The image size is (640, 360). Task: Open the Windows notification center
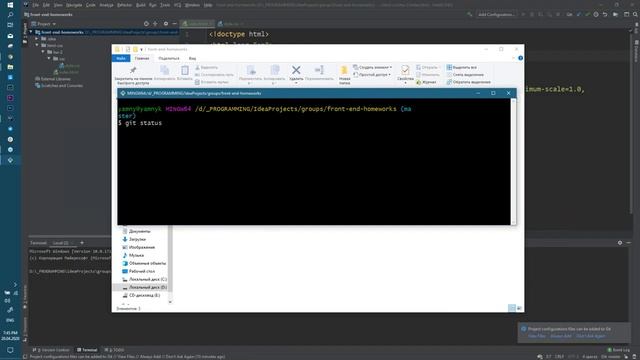[10, 350]
